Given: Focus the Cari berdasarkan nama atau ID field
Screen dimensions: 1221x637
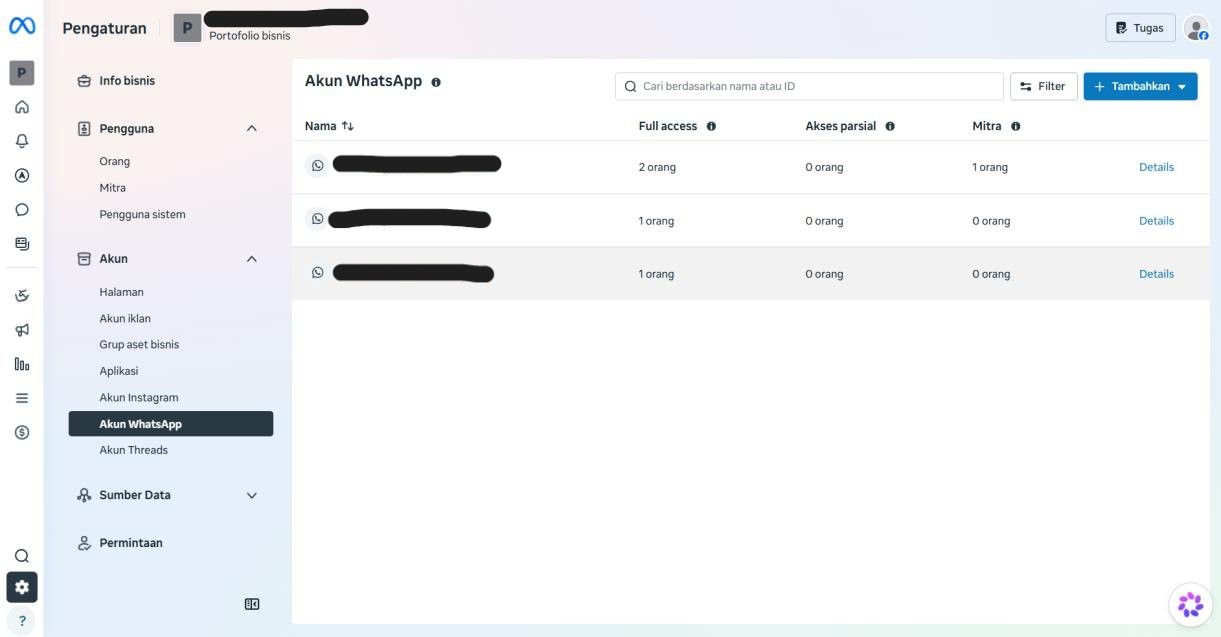Looking at the screenshot, I should click(809, 86).
